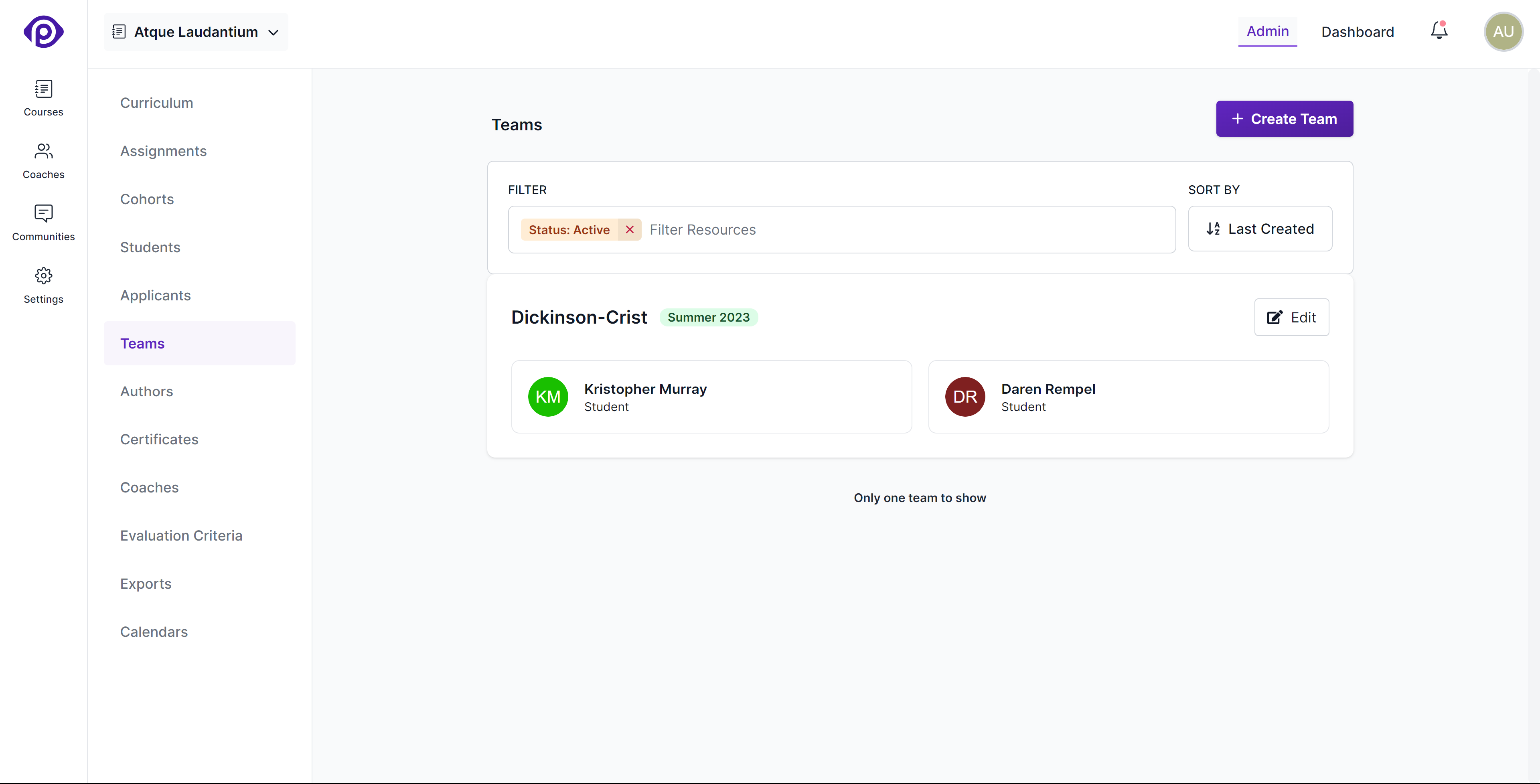Click the Kristopher Murray student card
The width and height of the screenshot is (1540, 784).
pyautogui.click(x=711, y=397)
